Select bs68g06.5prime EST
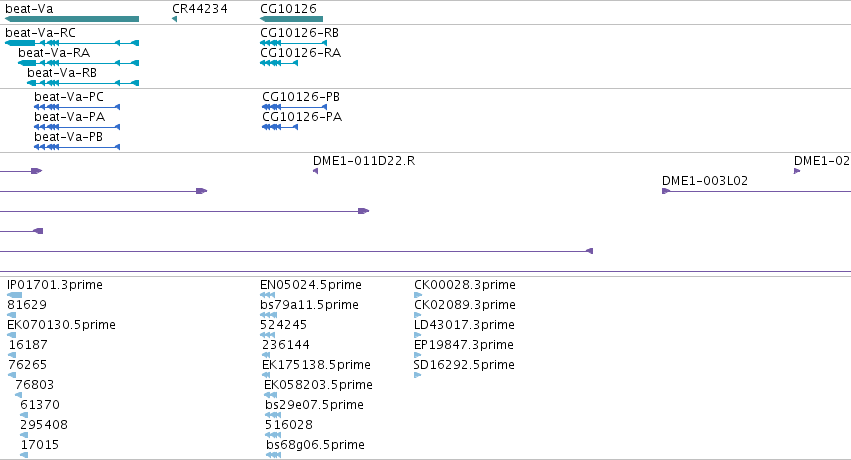 (x=274, y=455)
